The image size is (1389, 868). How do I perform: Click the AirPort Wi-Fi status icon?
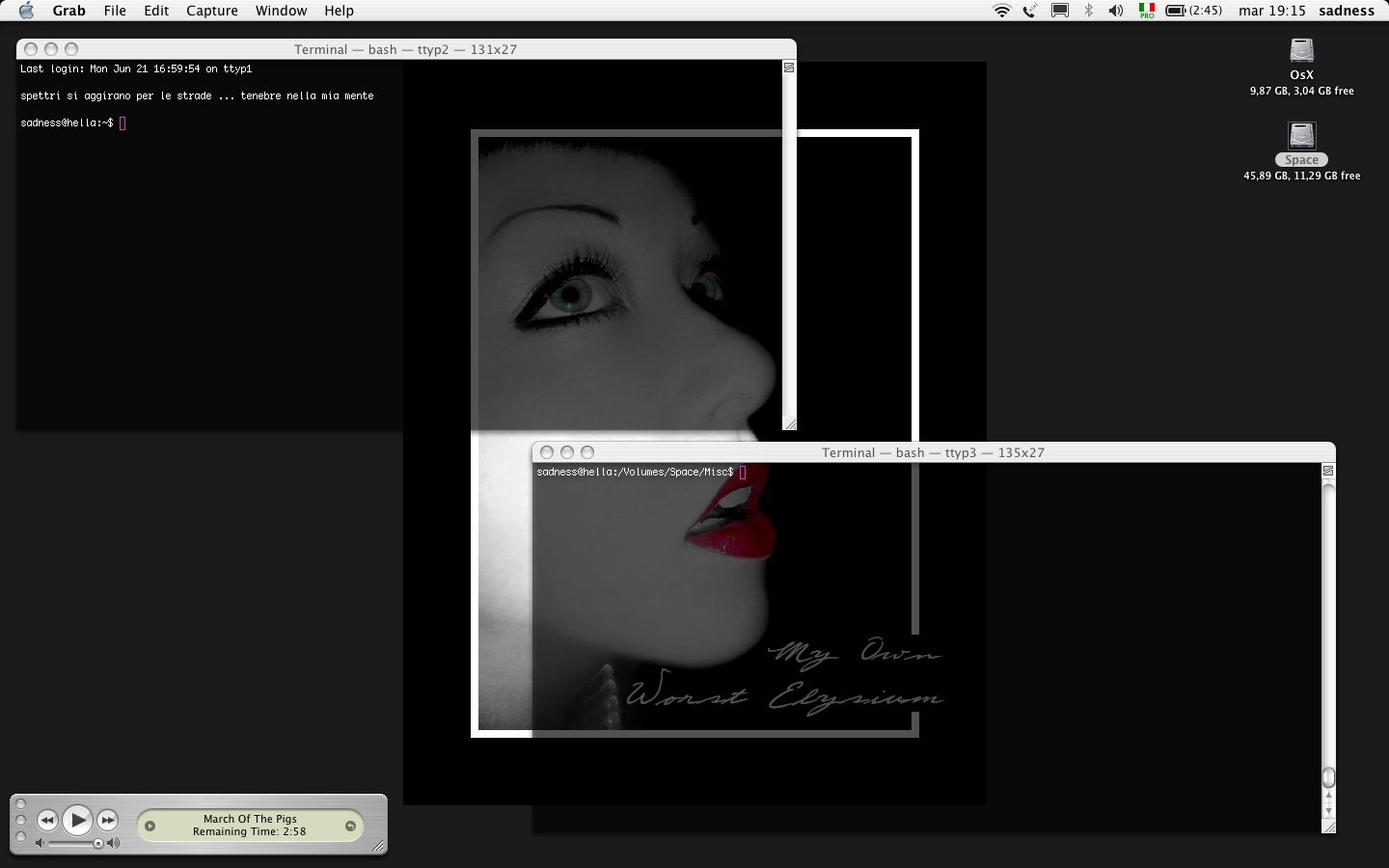tap(1002, 11)
